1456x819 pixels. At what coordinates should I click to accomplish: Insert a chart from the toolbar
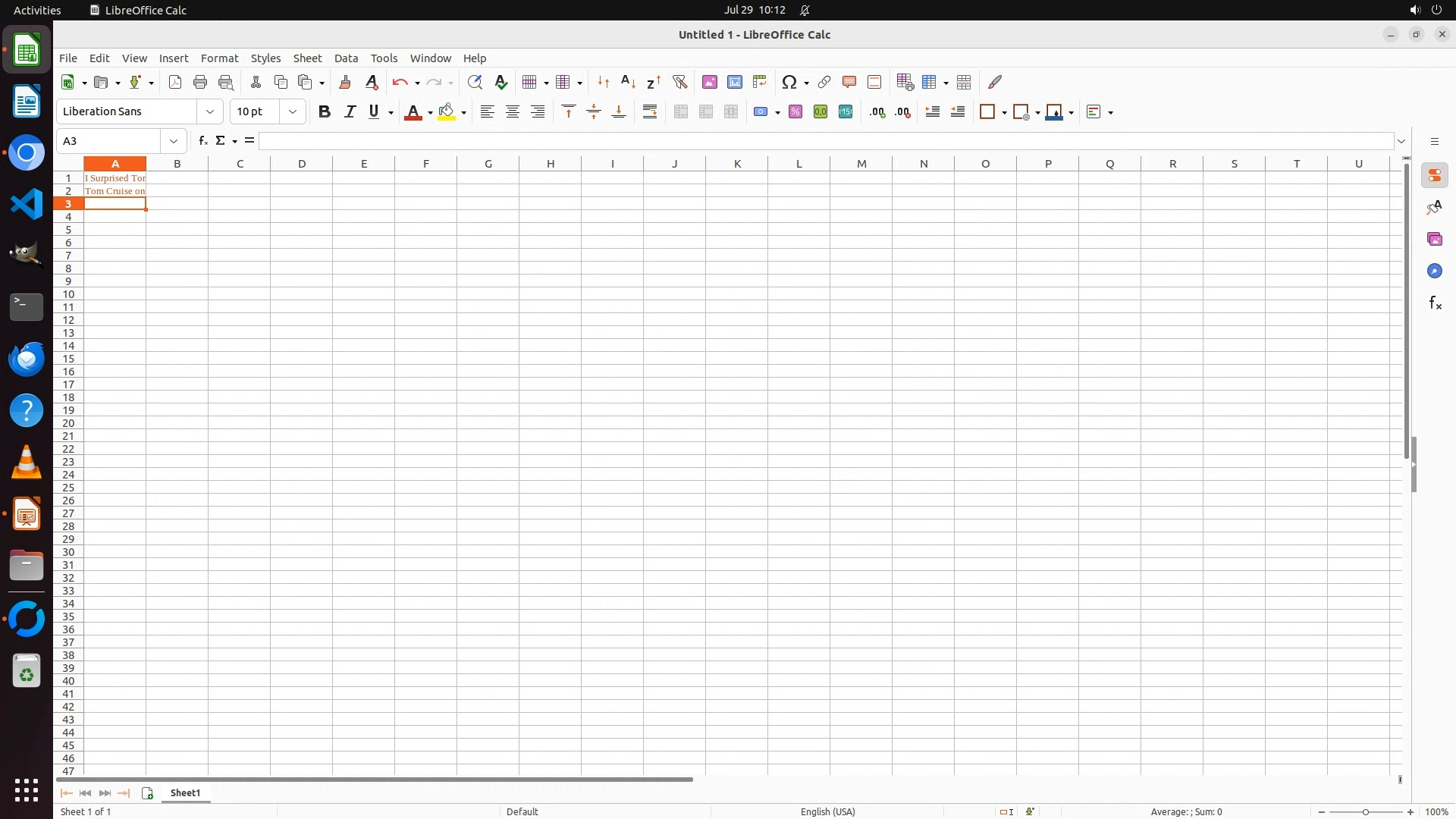pyautogui.click(x=735, y=82)
